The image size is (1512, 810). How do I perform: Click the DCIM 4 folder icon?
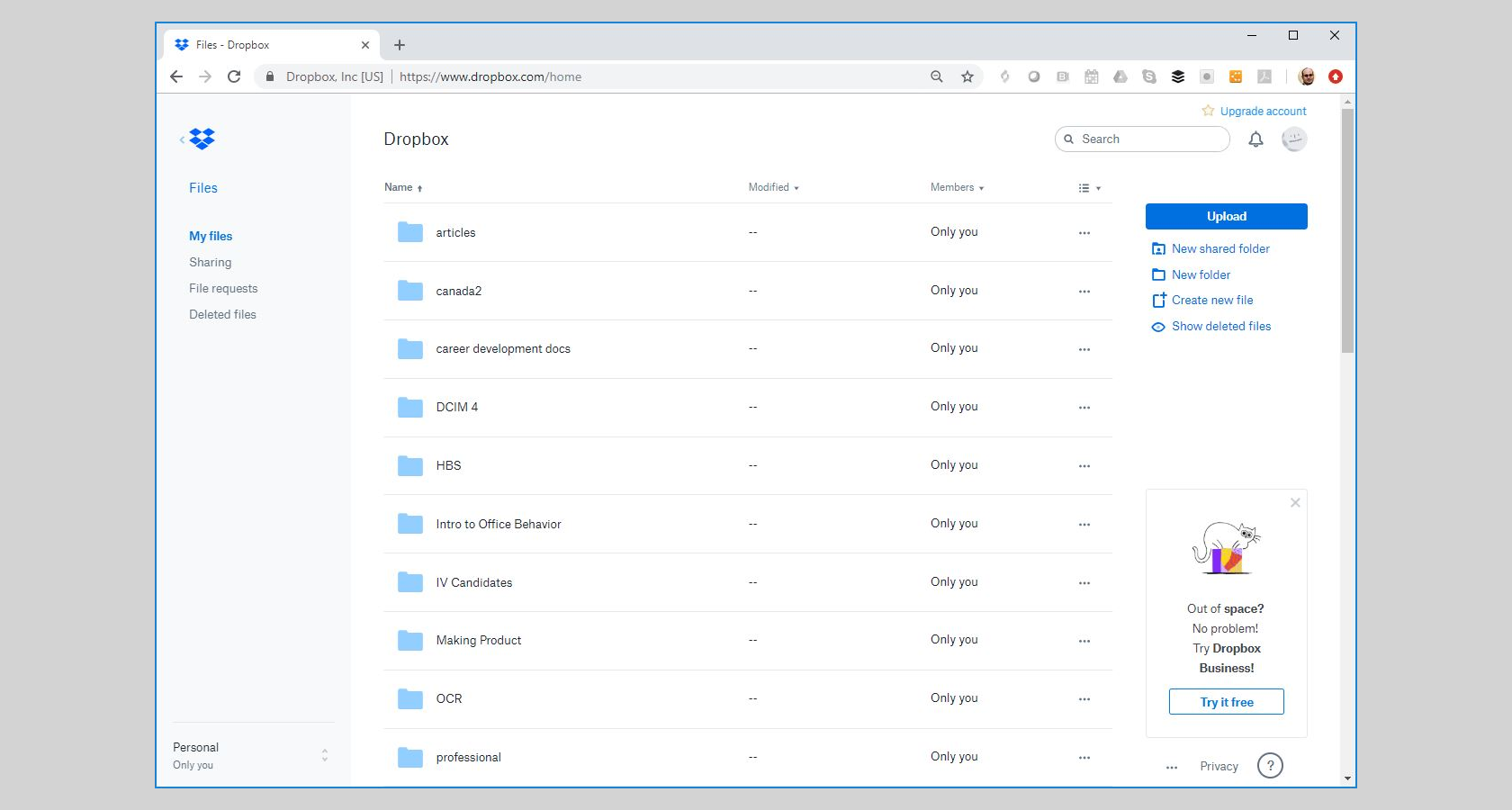coord(410,407)
